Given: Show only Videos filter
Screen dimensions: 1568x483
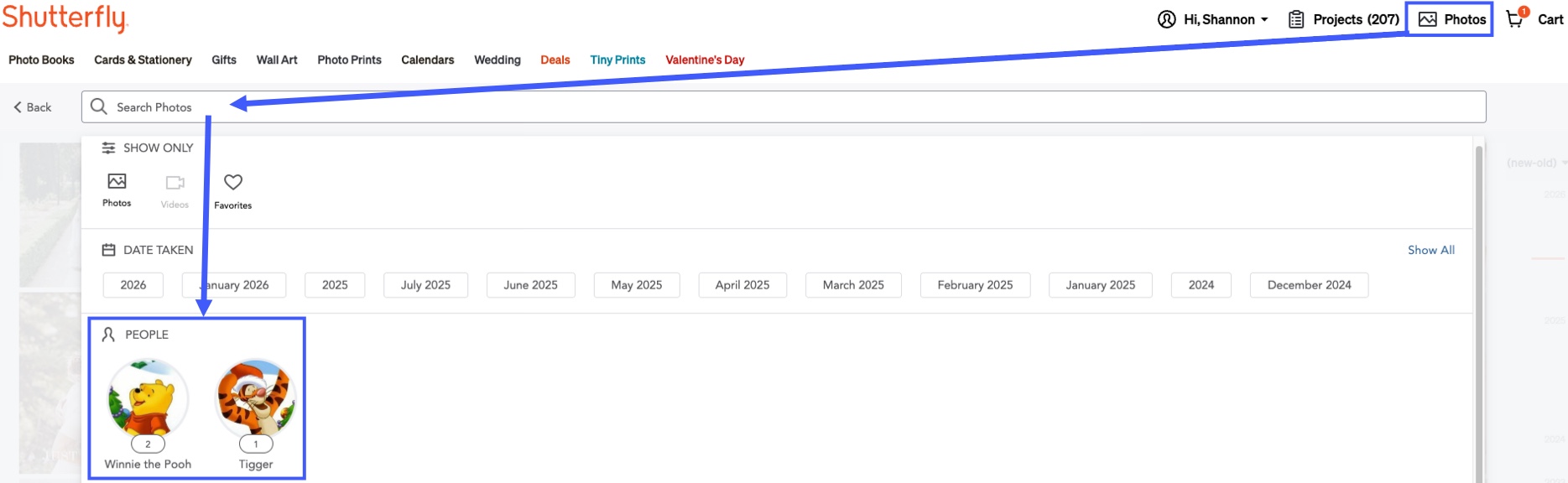Looking at the screenshot, I should 175,191.
